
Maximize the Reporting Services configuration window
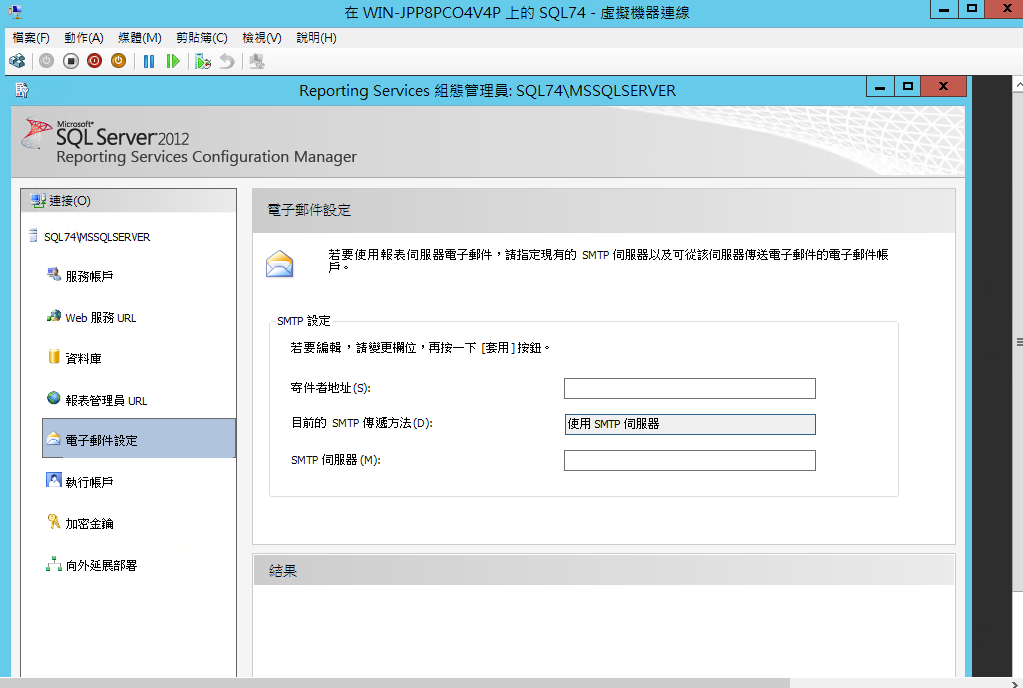[x=908, y=86]
